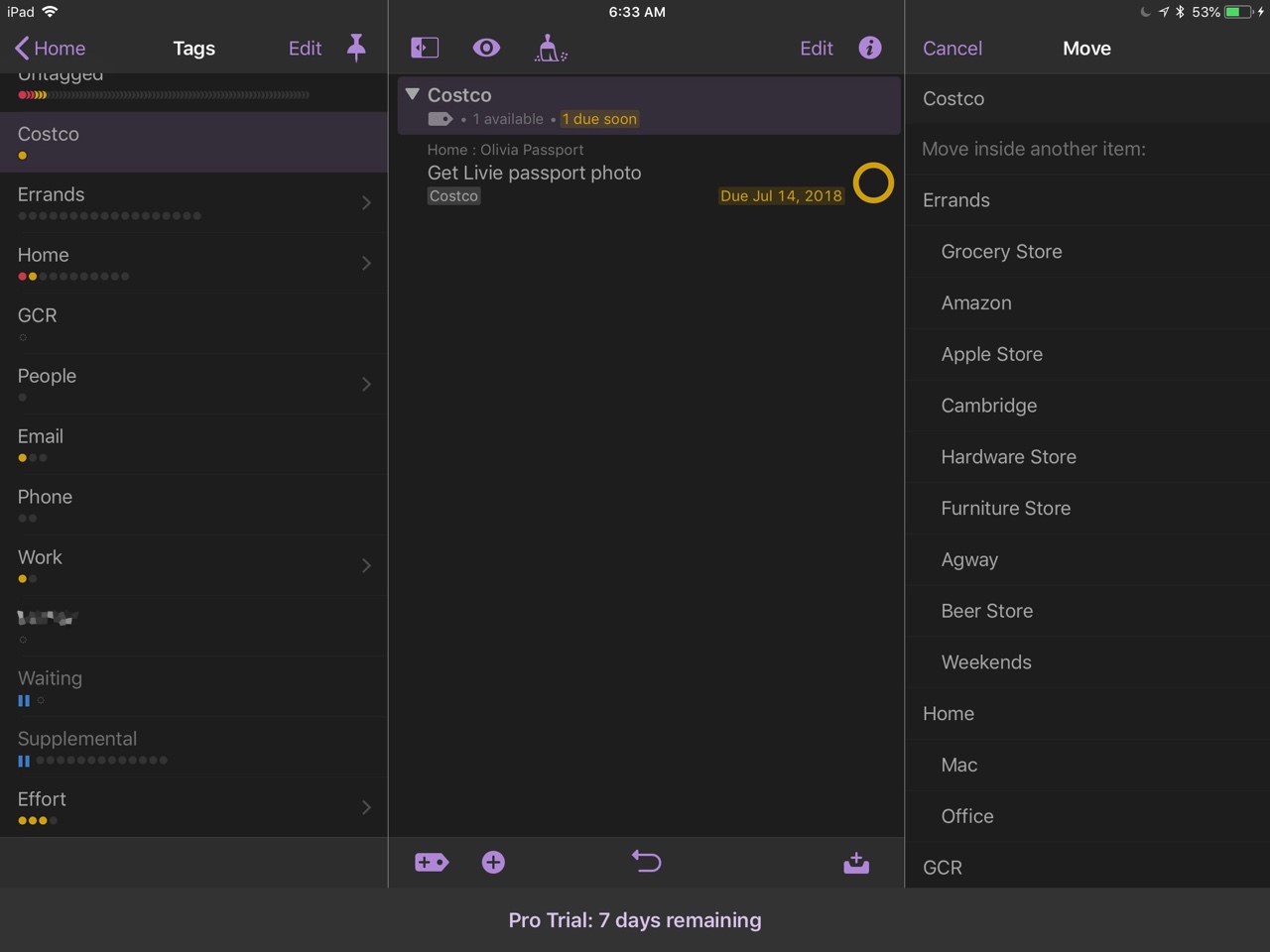Choose Costco at top of Move list

(1087, 98)
